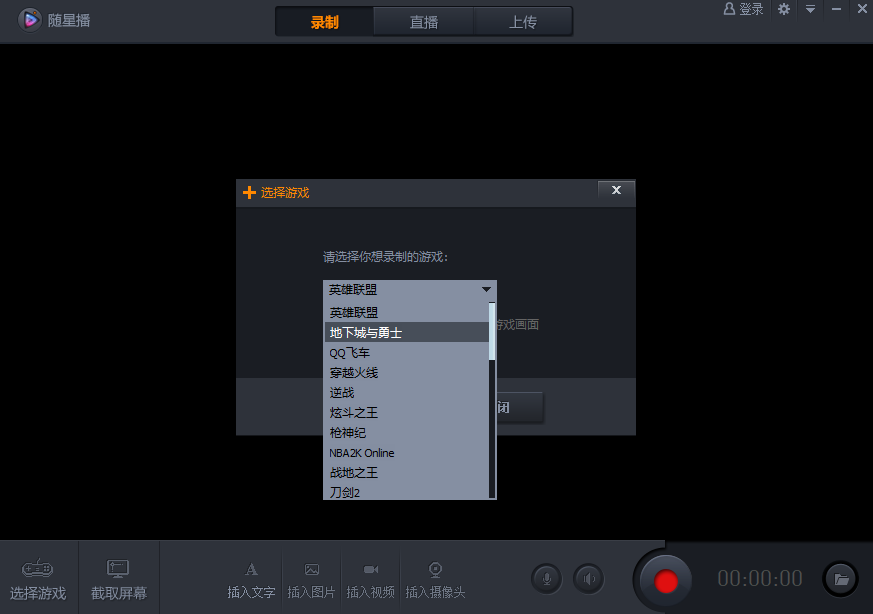Select the 选择游戏 gamepad icon

pyautogui.click(x=38, y=577)
